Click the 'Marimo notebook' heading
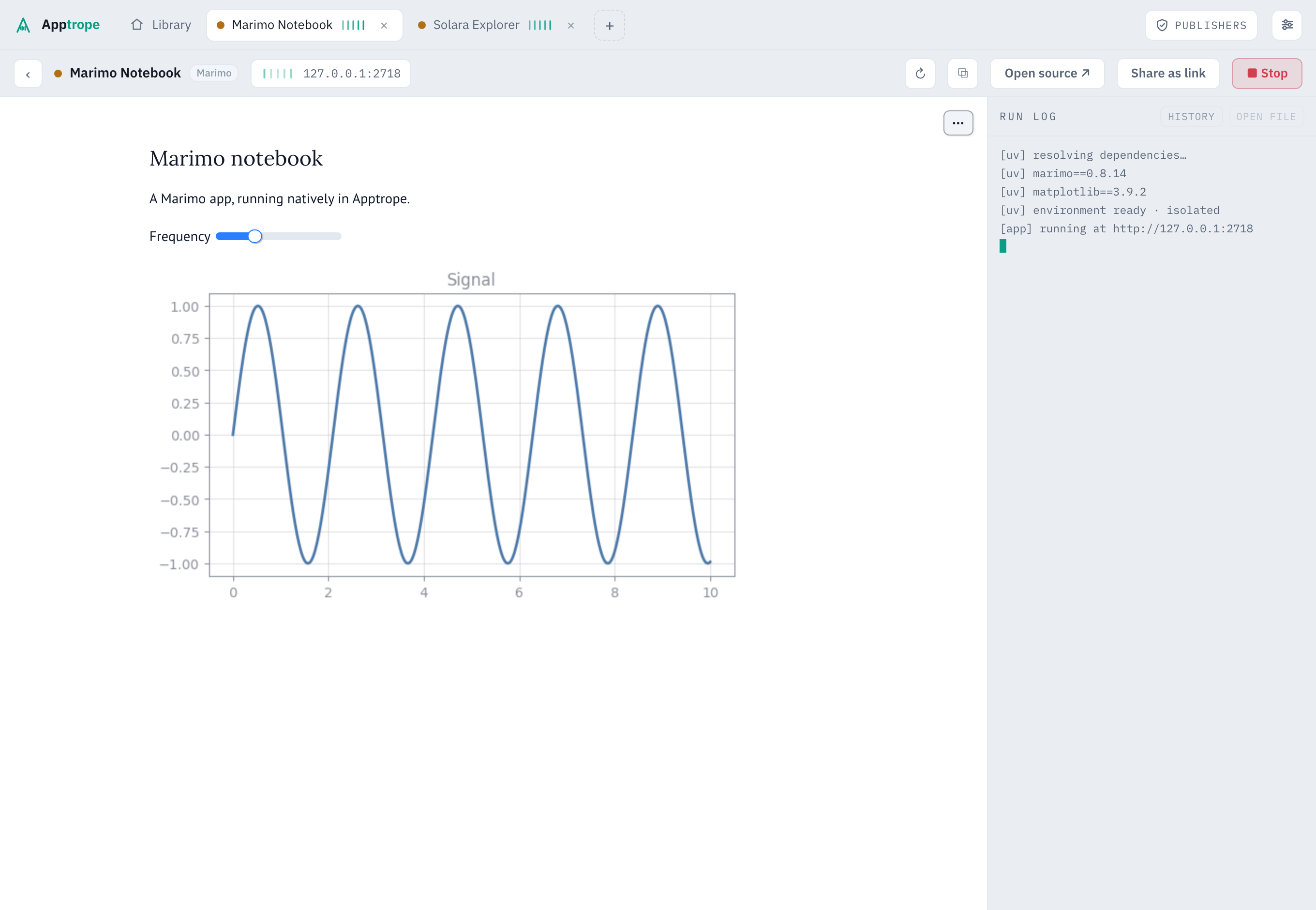1316x910 pixels. tap(236, 158)
